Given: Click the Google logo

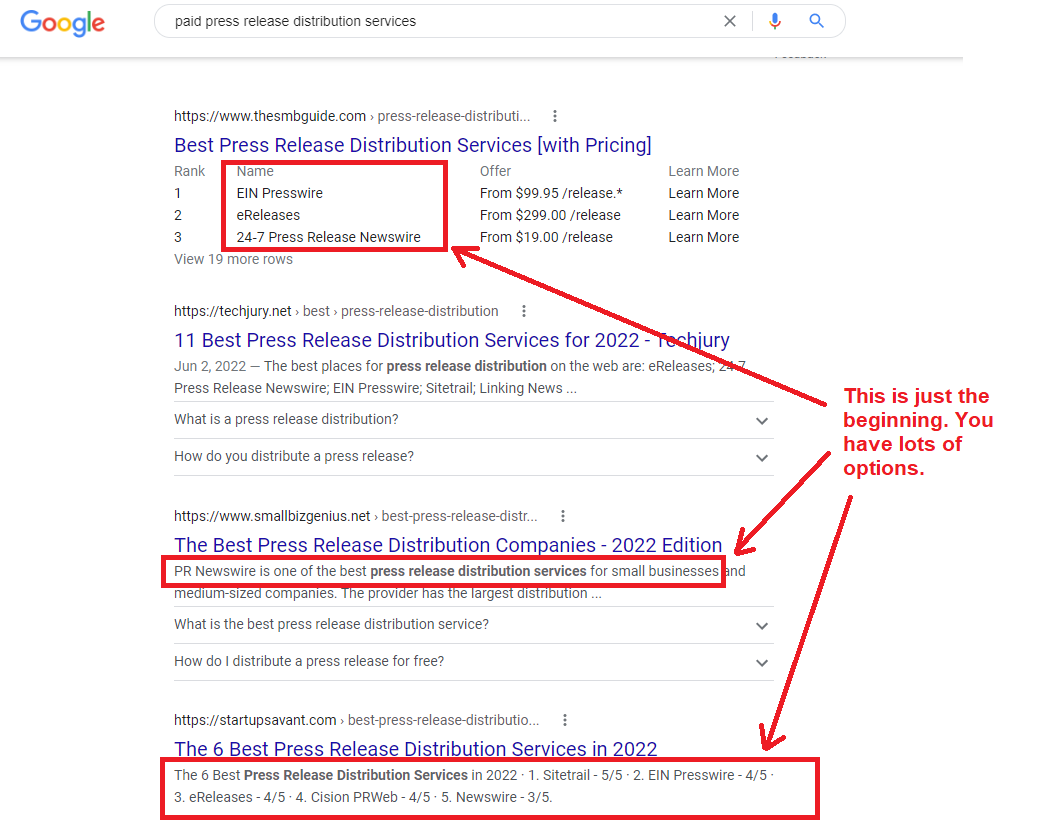Looking at the screenshot, I should tap(63, 22).
